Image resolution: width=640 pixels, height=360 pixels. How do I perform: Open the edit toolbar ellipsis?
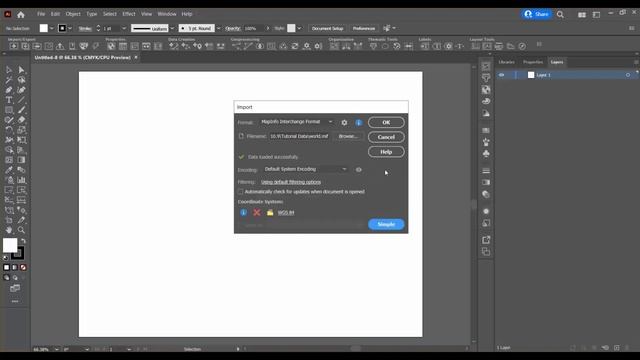point(15,301)
